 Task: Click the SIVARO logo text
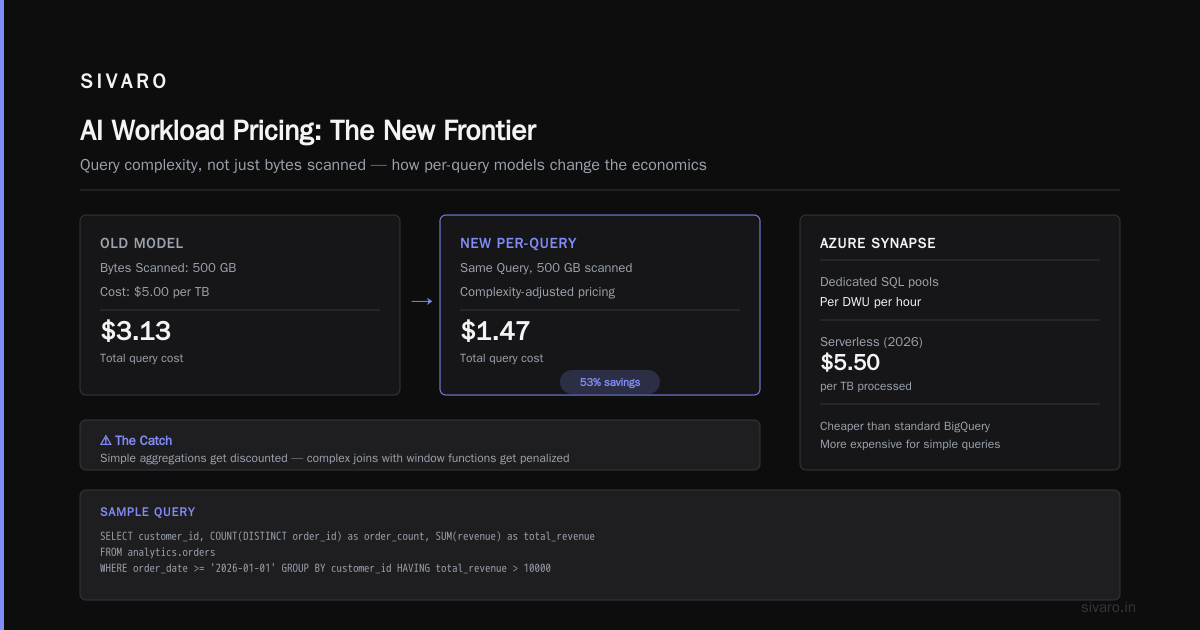(x=124, y=82)
